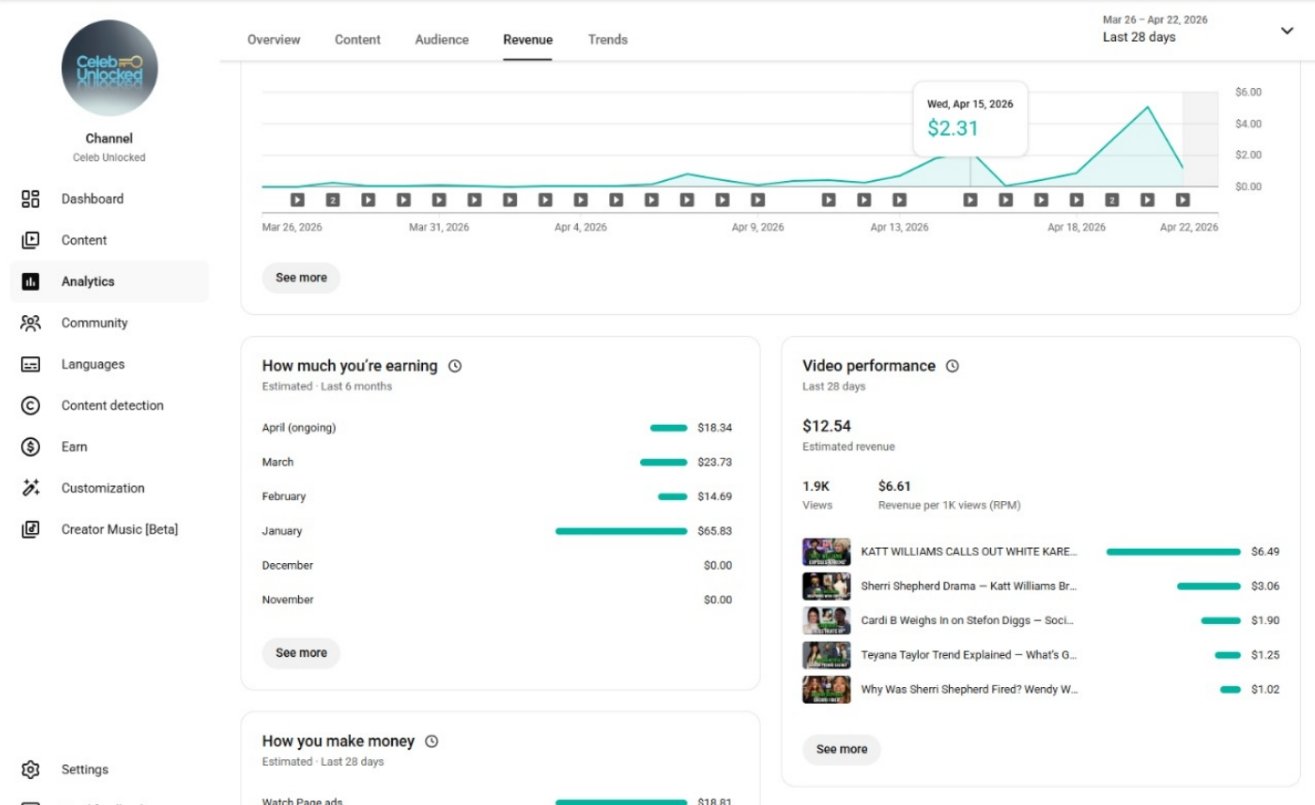Expand the Last 28 days date range dropdown
The width and height of the screenshot is (1315, 805).
click(x=1286, y=31)
